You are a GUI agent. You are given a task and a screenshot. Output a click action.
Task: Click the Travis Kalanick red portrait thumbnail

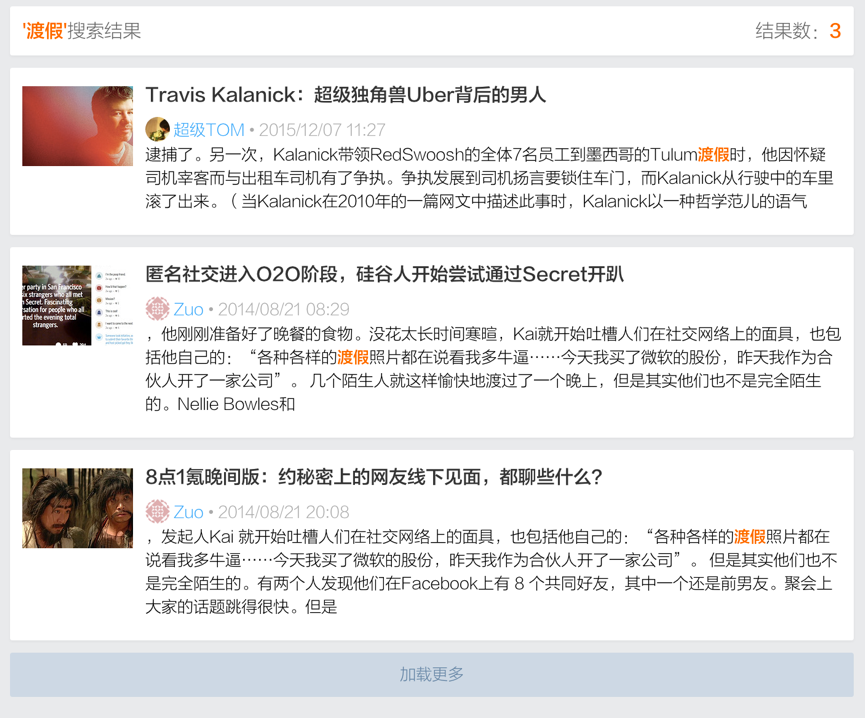(77, 125)
